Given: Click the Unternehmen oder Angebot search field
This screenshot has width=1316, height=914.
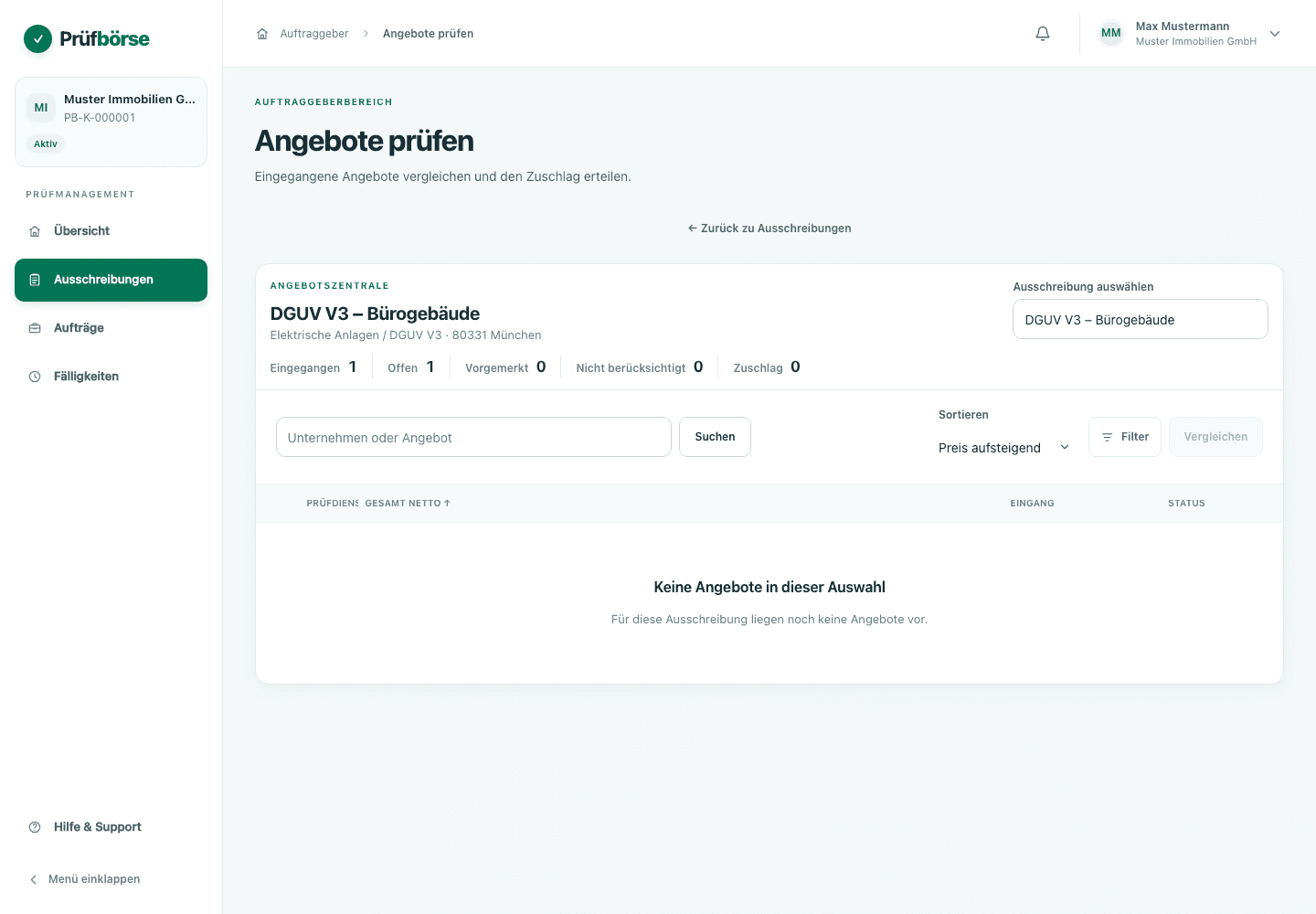Looking at the screenshot, I should pos(473,437).
